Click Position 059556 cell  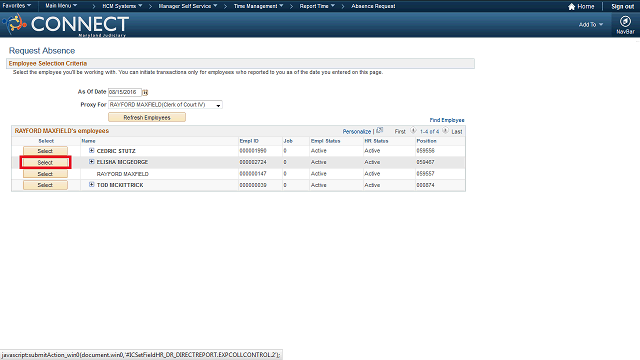pyautogui.click(x=425, y=151)
